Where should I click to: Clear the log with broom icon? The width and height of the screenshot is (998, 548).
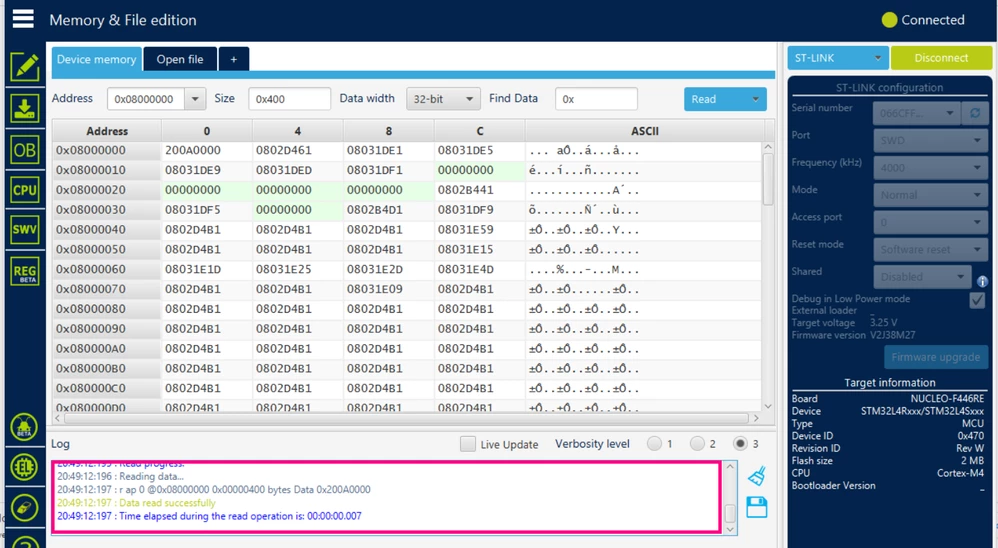coord(757,476)
